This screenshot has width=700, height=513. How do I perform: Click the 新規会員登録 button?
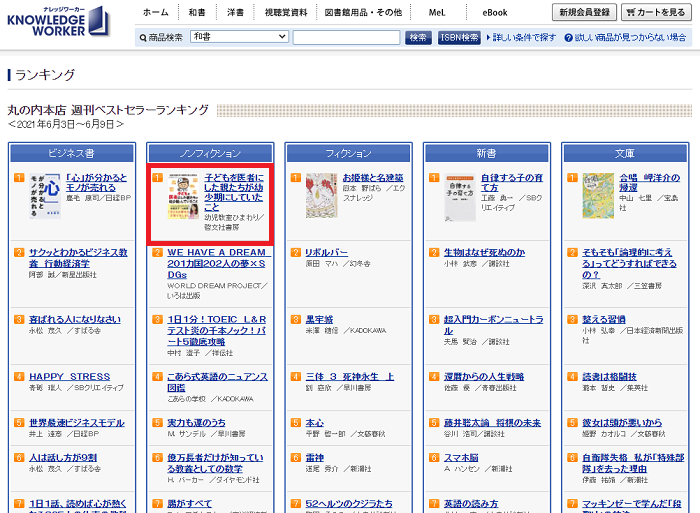point(584,12)
